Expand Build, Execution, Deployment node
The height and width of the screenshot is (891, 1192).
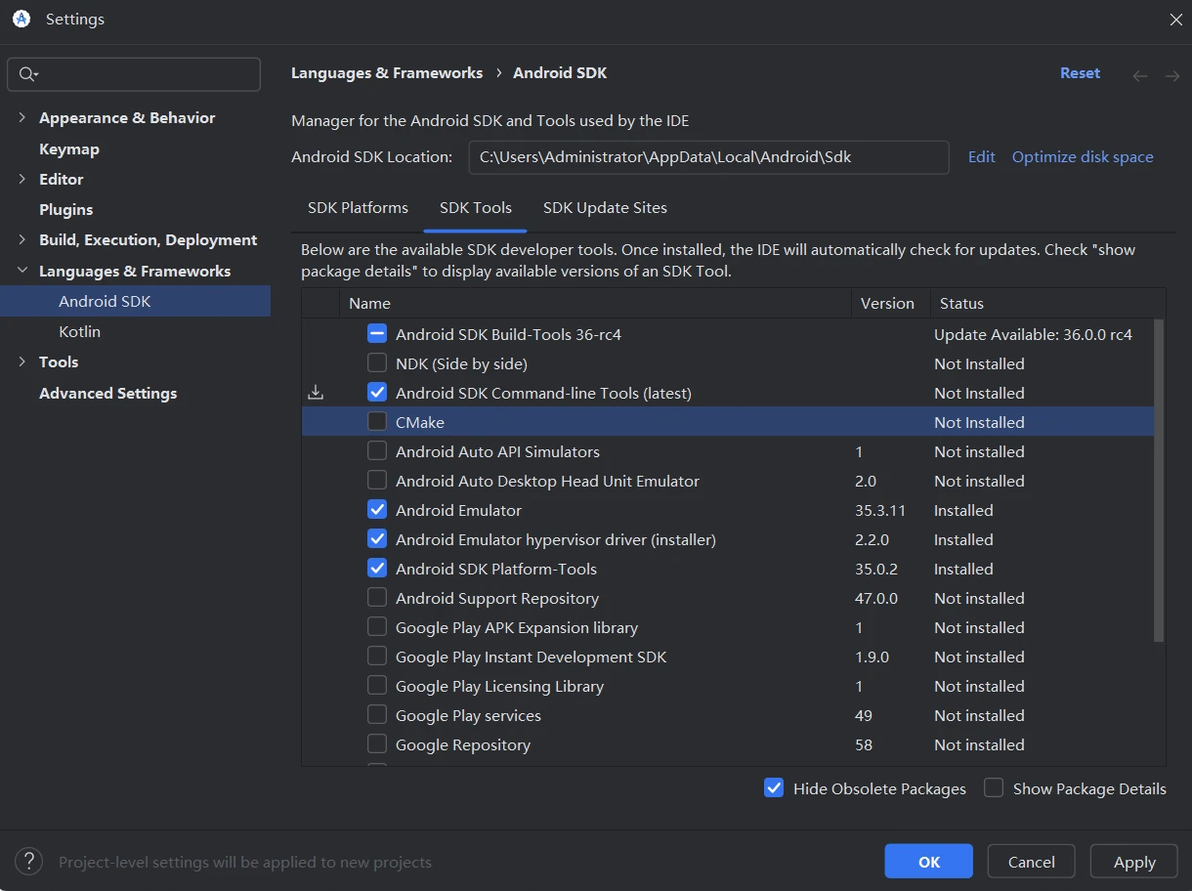pyautogui.click(x=22, y=239)
